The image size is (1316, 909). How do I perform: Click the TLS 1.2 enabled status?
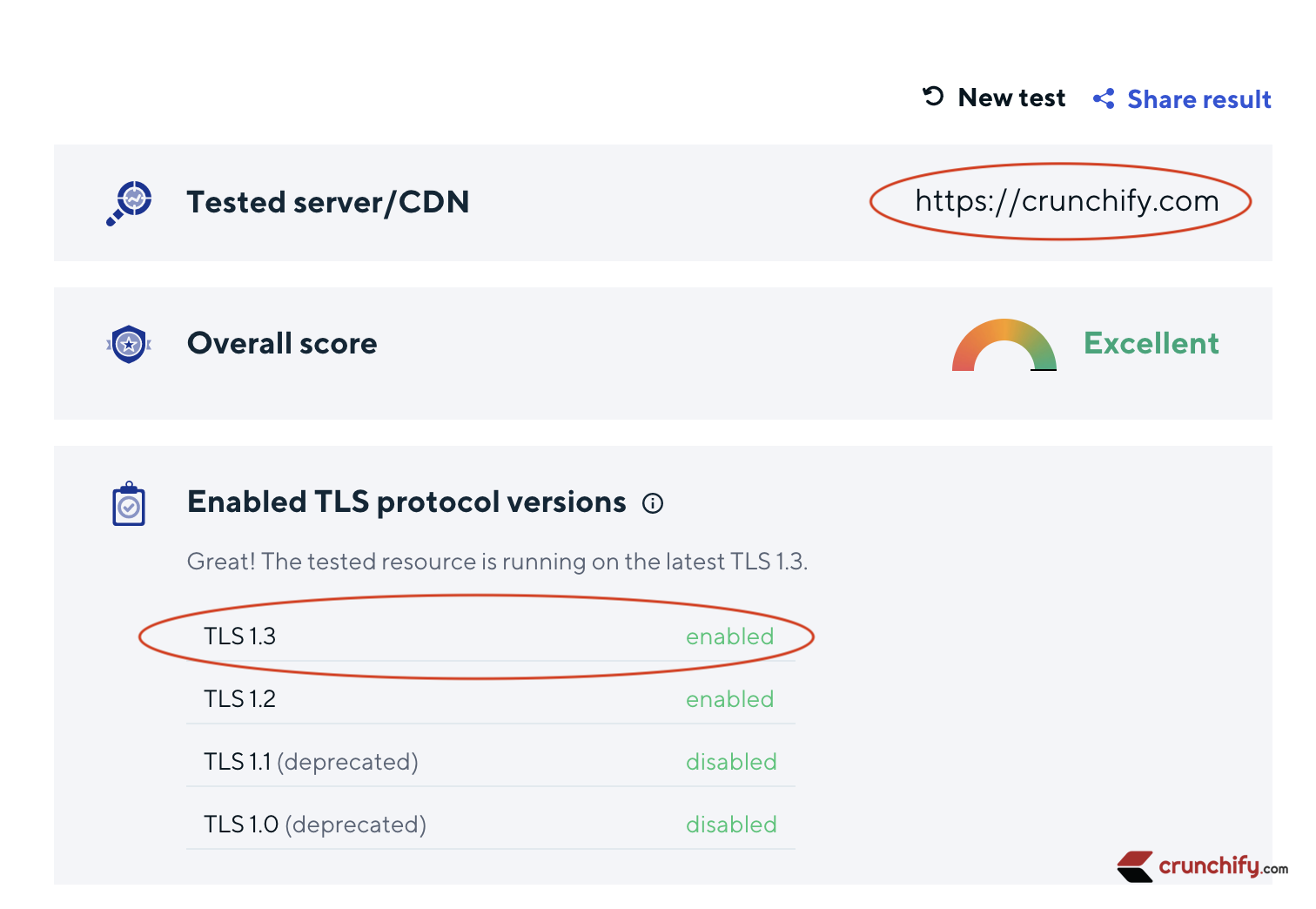[x=729, y=699]
